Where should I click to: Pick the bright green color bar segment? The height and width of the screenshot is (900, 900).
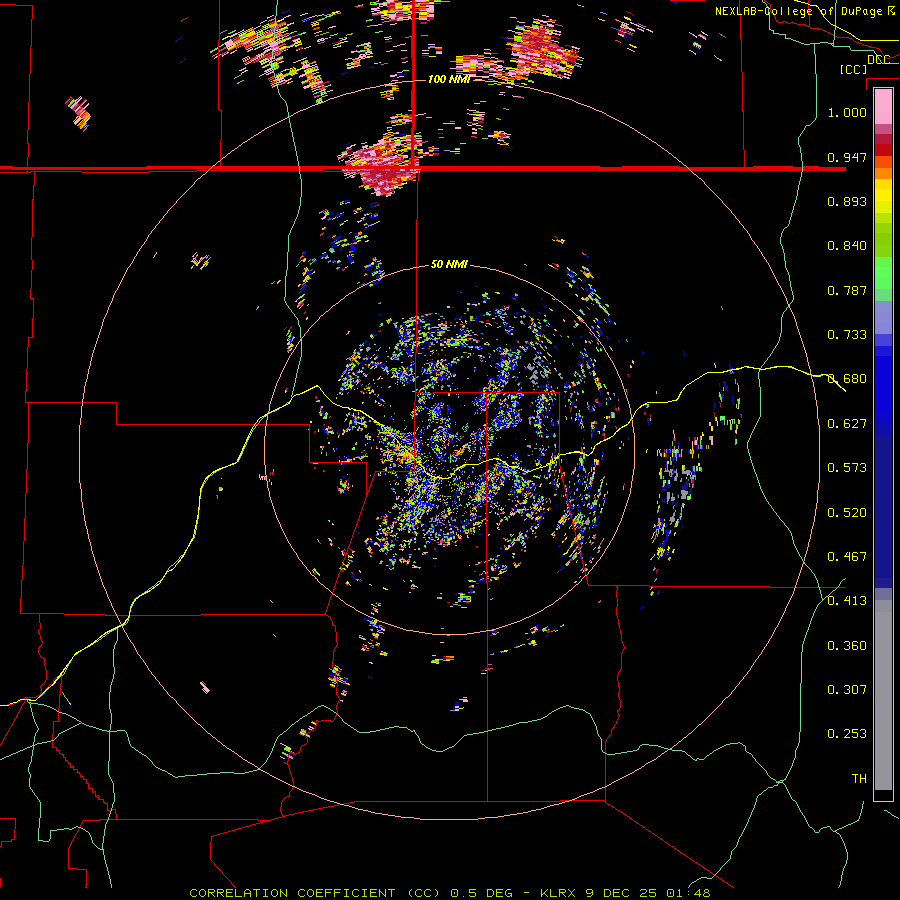click(x=883, y=273)
